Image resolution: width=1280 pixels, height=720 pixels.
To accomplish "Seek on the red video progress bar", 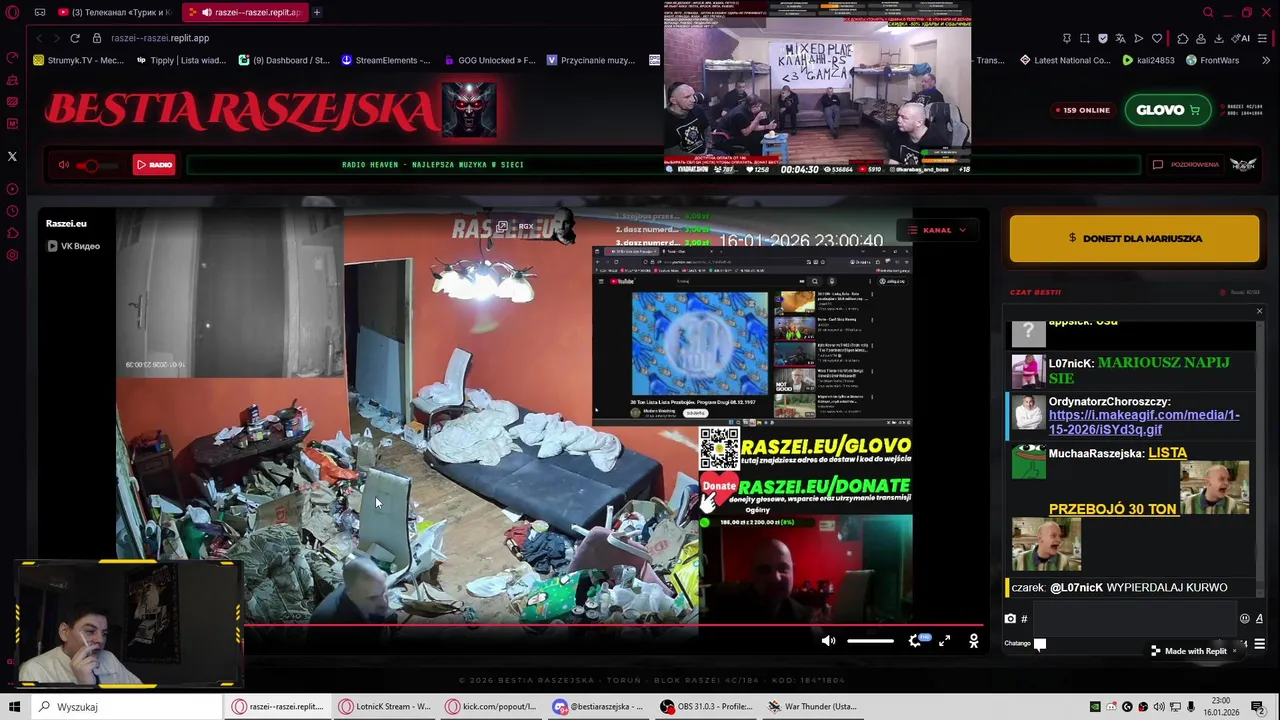I will (613, 626).
